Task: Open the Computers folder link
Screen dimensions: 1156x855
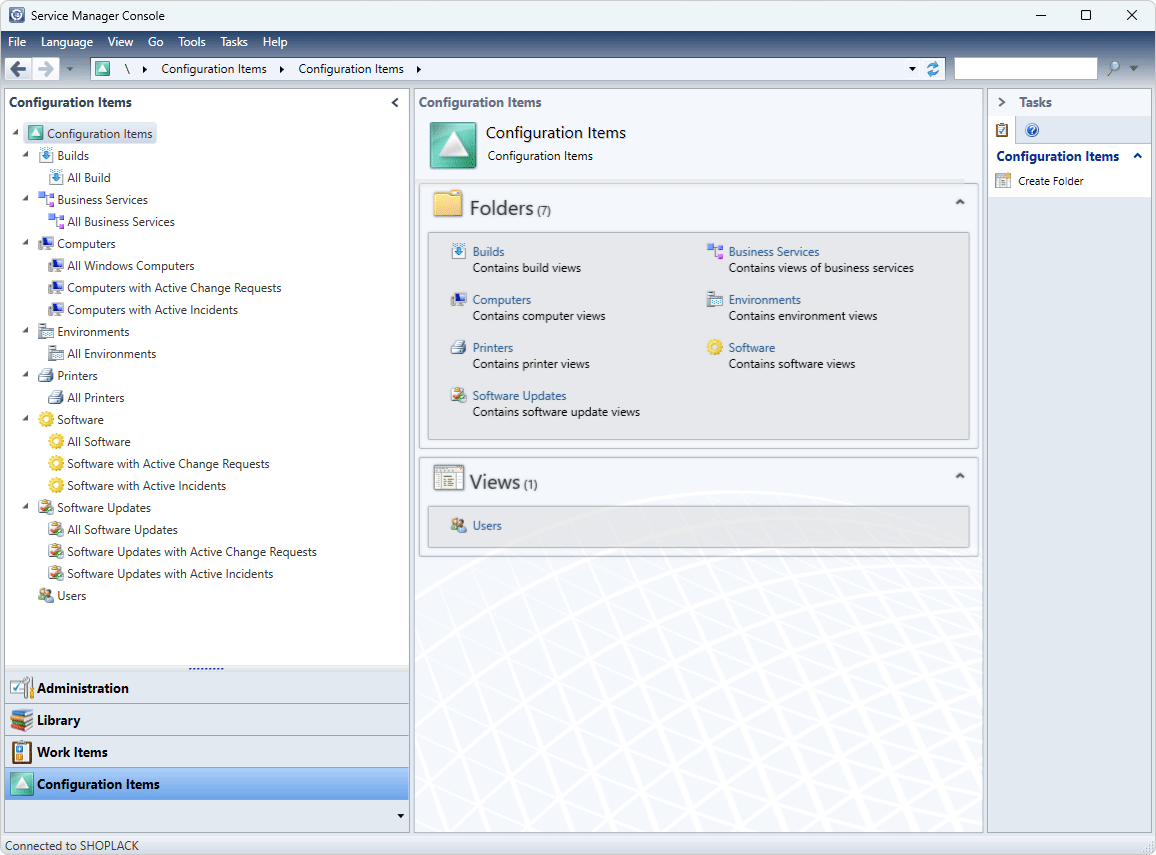Action: click(x=501, y=299)
